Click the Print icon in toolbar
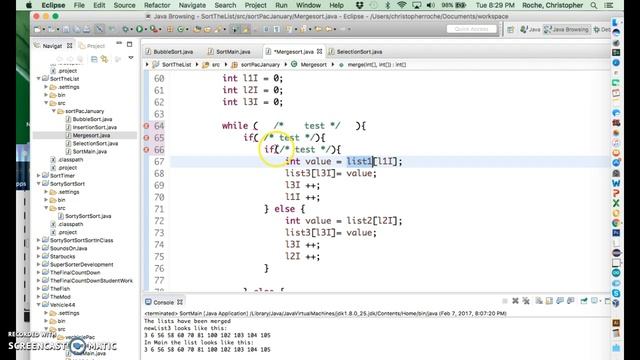Screen dimensions: 640x360 click(87, 29)
